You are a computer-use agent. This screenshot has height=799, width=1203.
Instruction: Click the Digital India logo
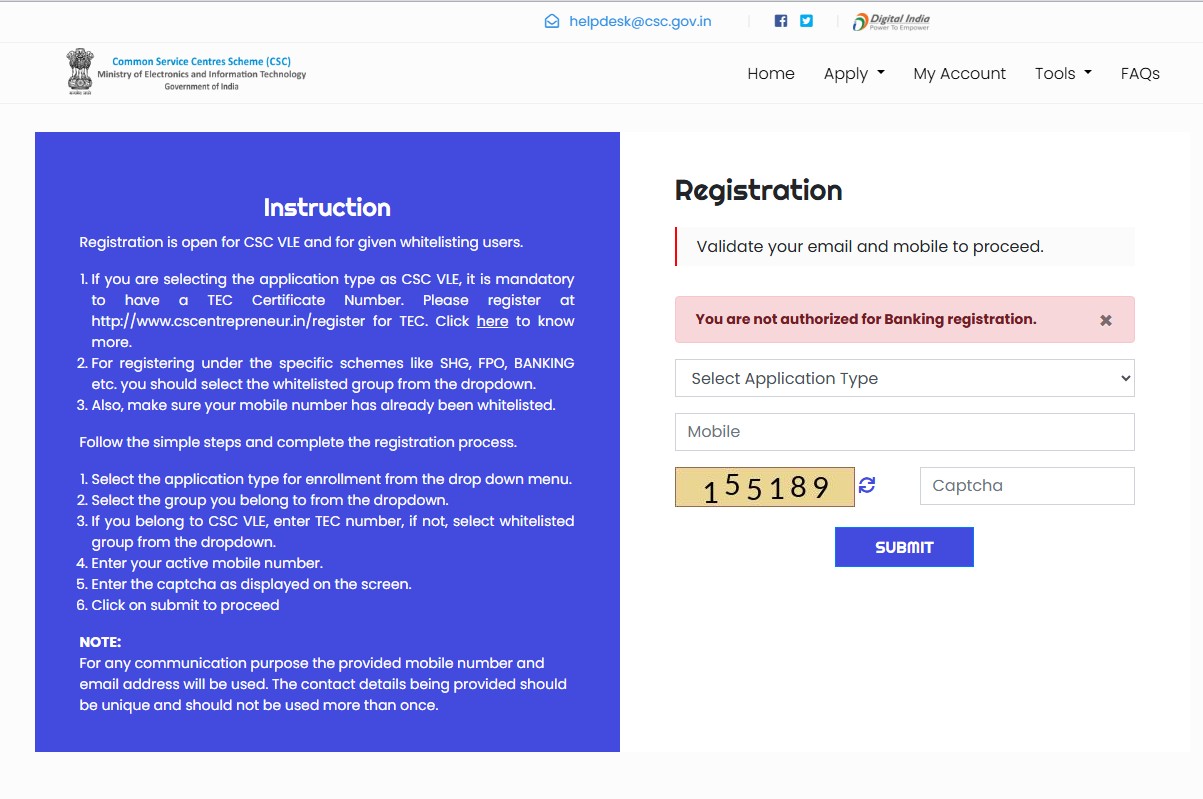point(891,21)
